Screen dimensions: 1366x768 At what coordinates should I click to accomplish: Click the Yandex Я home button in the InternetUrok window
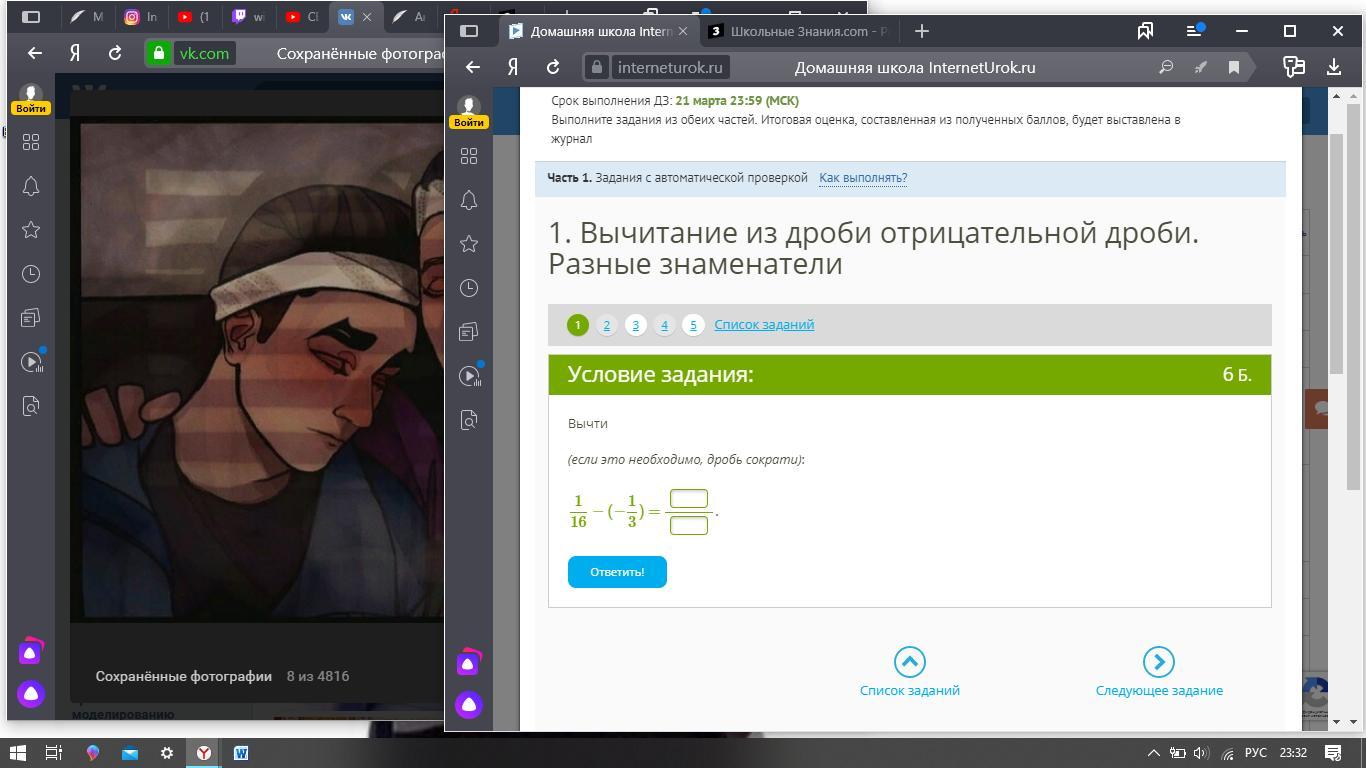[x=513, y=67]
